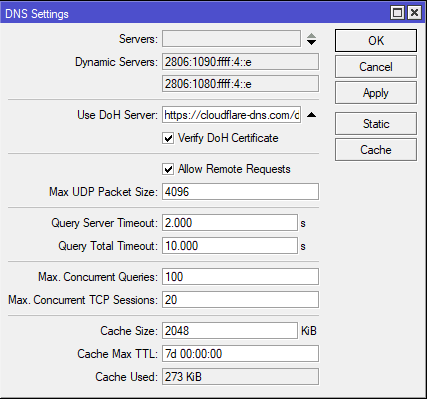The height and width of the screenshot is (401, 428).
Task: Disable Allow Remote Requests checkbox
Action: [168, 169]
